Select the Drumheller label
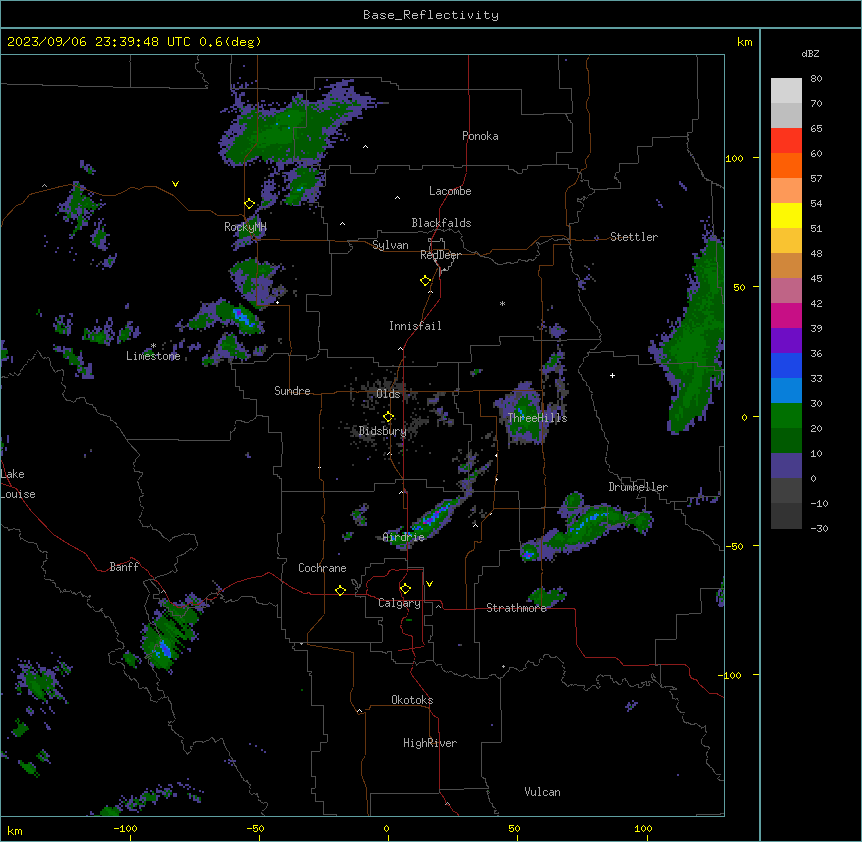 (638, 487)
